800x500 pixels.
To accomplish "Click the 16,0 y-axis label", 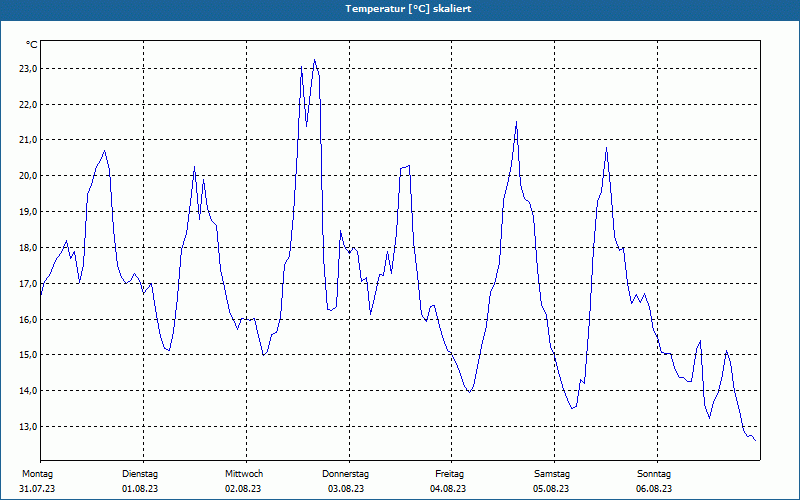I will tap(28, 319).
